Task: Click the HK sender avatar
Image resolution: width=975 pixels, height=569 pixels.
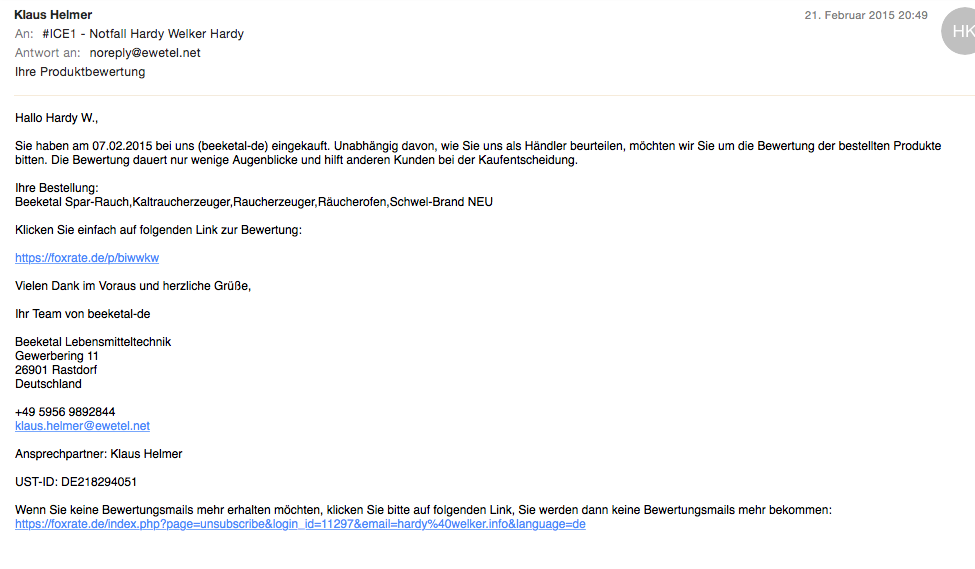Action: coord(960,32)
